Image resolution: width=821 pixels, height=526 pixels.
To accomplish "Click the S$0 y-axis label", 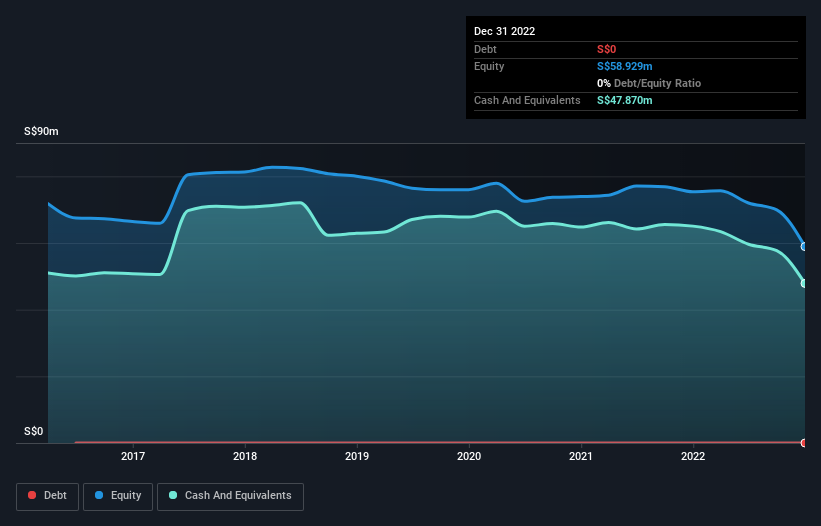I will coord(34,431).
